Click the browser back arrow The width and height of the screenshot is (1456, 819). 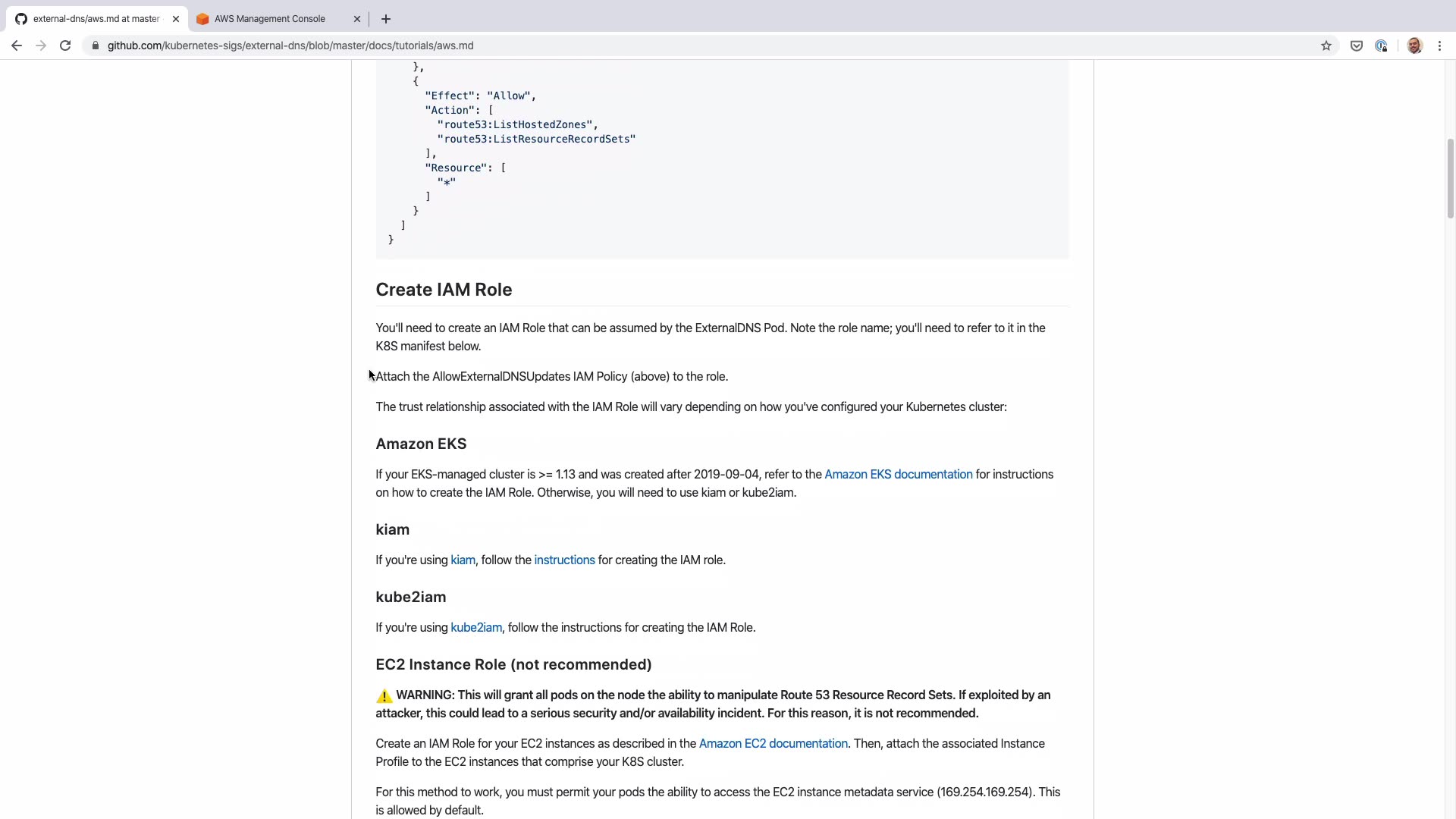pos(17,45)
